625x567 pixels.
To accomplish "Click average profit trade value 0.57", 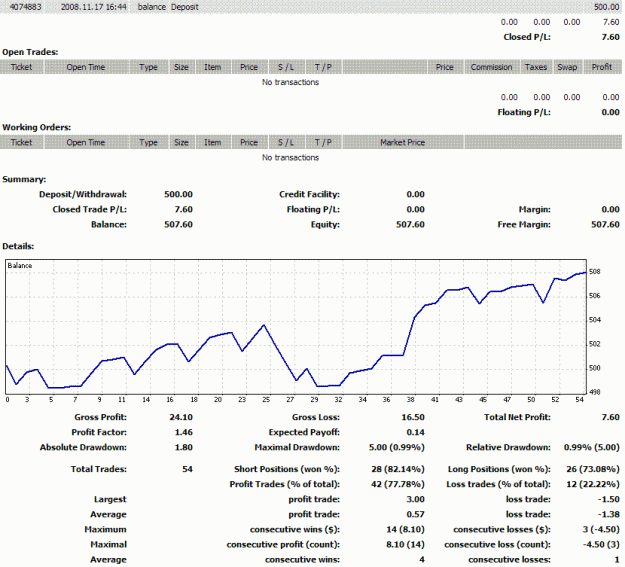I will (416, 515).
